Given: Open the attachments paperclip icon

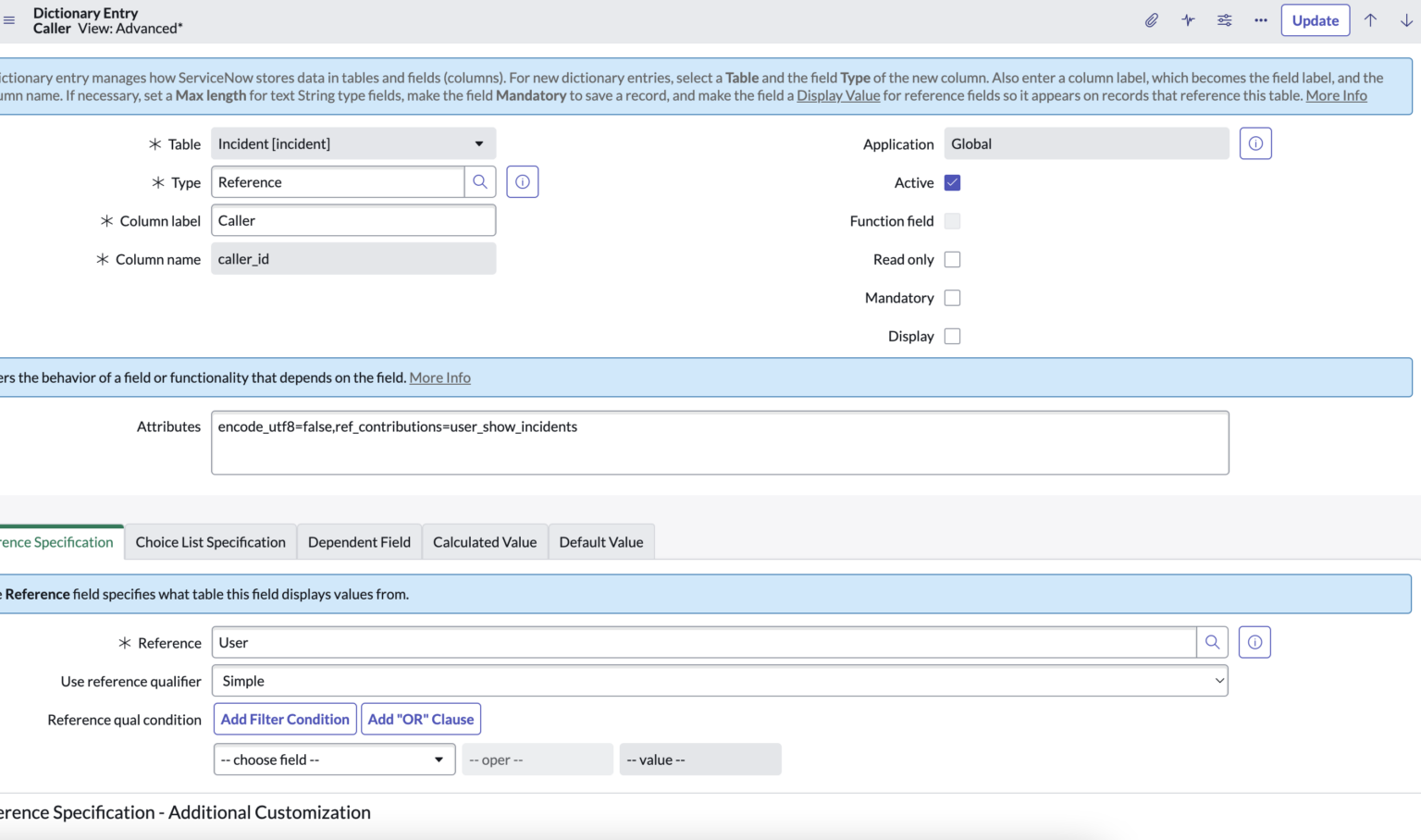Looking at the screenshot, I should (x=1152, y=19).
